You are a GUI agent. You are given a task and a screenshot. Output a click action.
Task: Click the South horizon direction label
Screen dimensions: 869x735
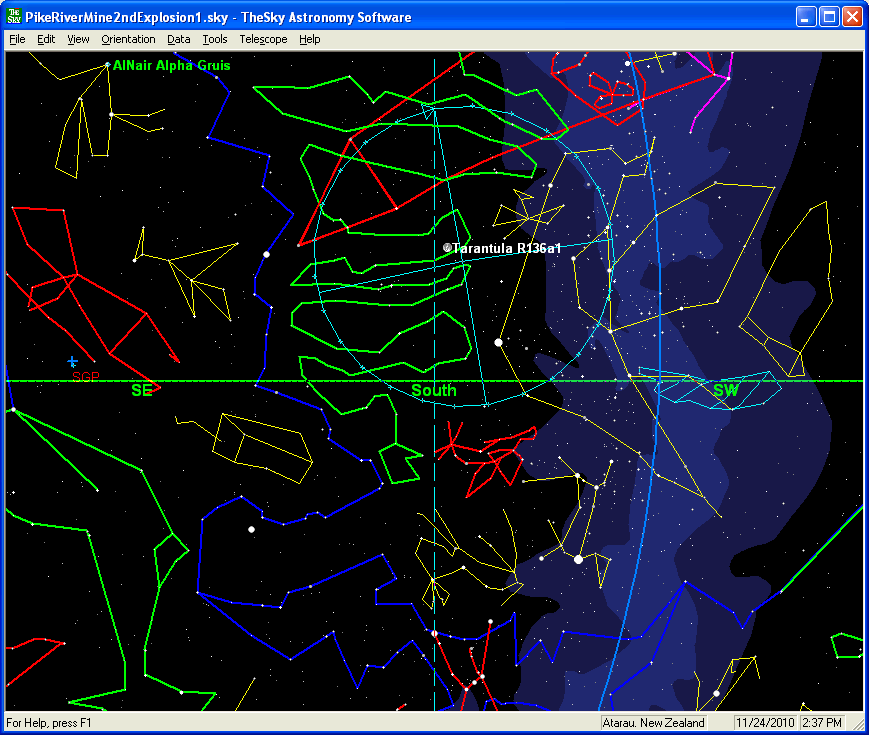pyautogui.click(x=433, y=391)
